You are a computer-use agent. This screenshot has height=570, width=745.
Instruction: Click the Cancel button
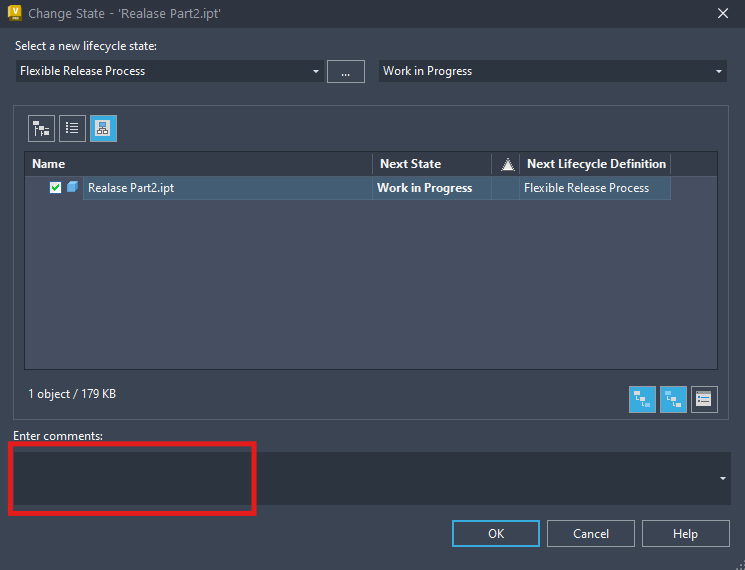coord(591,533)
